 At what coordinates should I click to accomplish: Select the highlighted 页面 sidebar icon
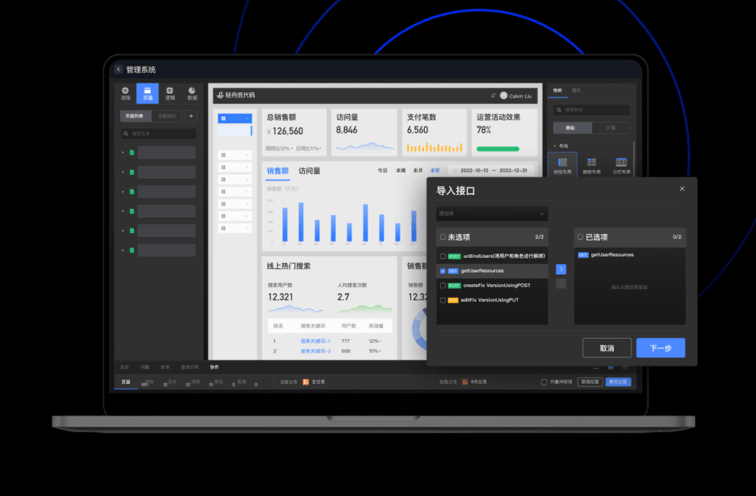click(x=147, y=93)
